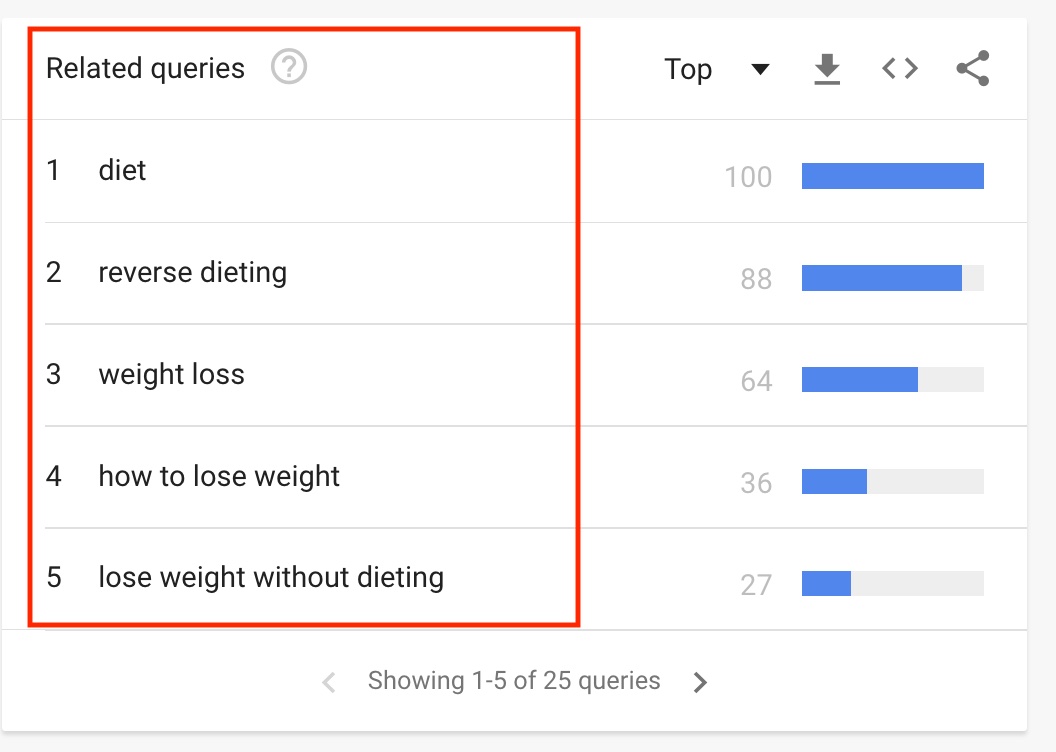Open the 'diet' related query
1056x752 pixels.
[x=122, y=171]
